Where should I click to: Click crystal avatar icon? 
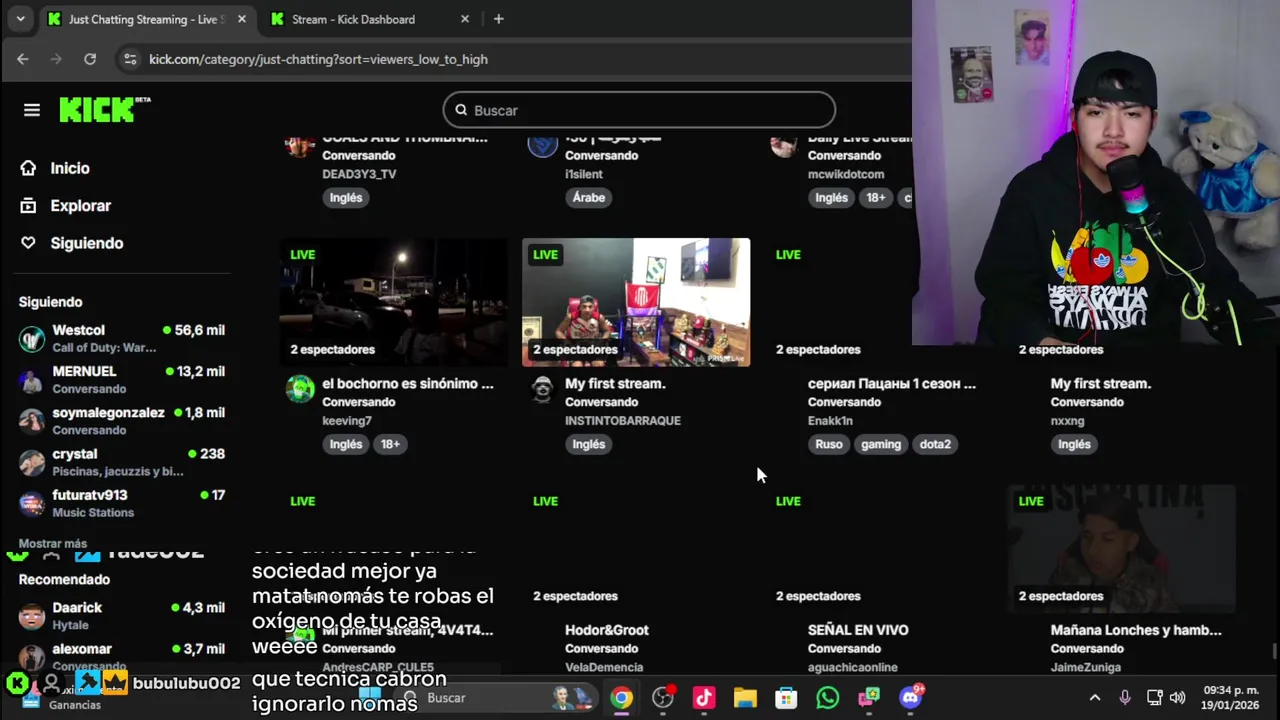[32, 462]
